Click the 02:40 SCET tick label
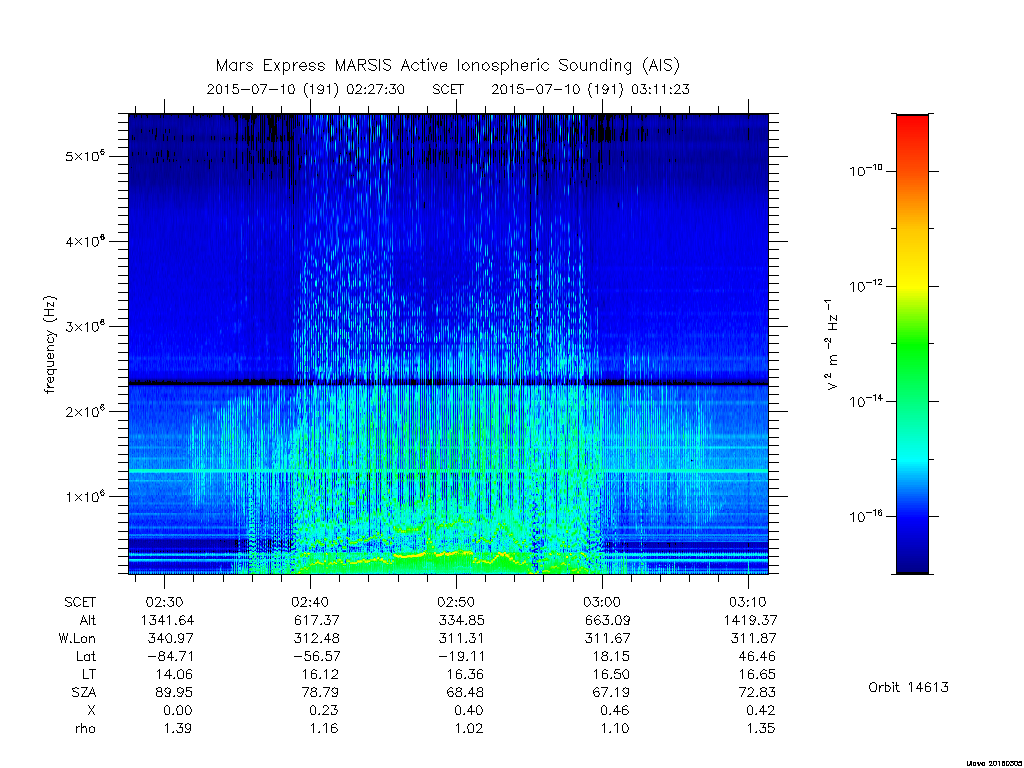1024x768 pixels. point(310,602)
